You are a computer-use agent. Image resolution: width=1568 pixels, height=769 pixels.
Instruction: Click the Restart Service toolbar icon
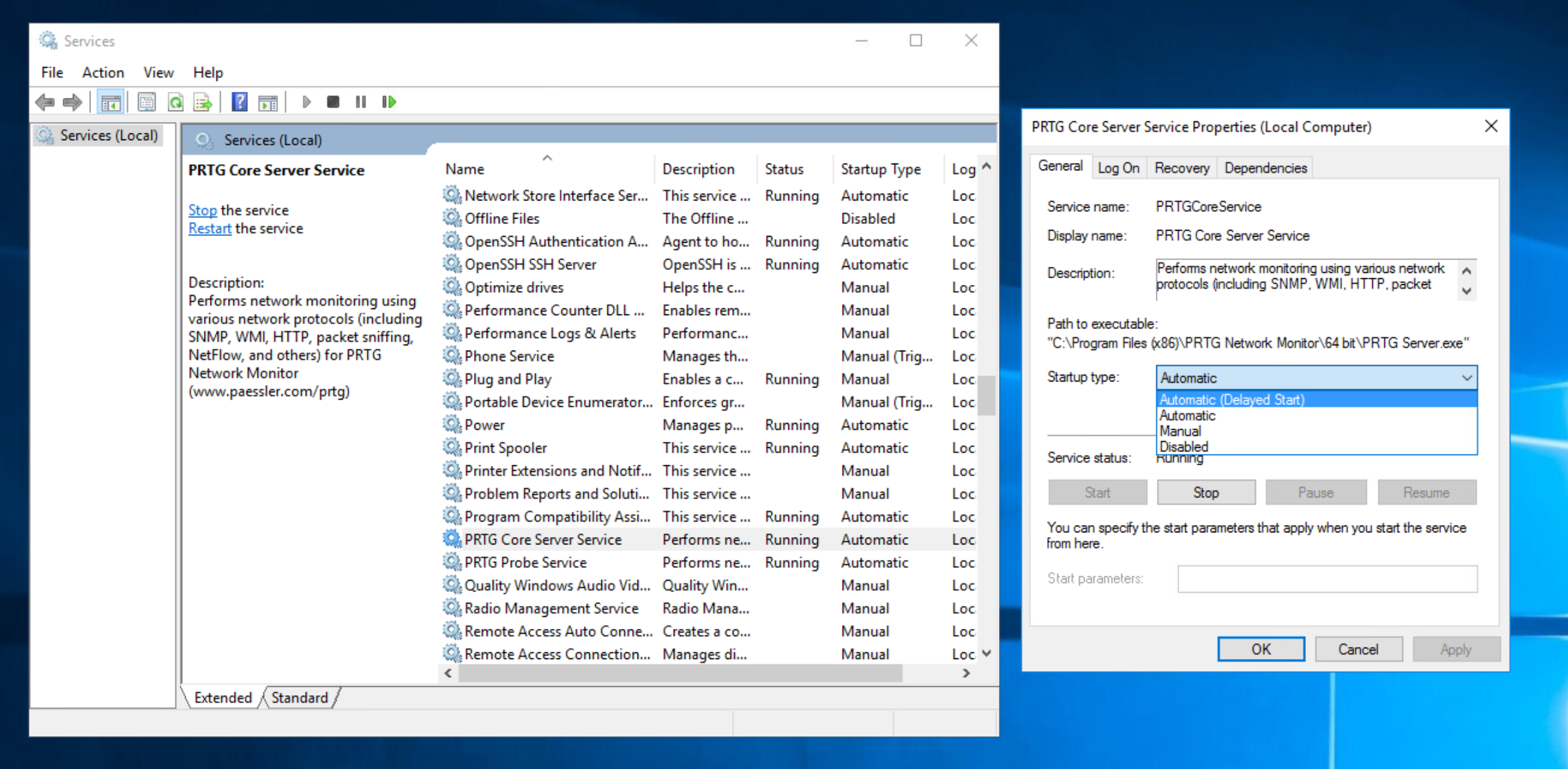[x=389, y=102]
